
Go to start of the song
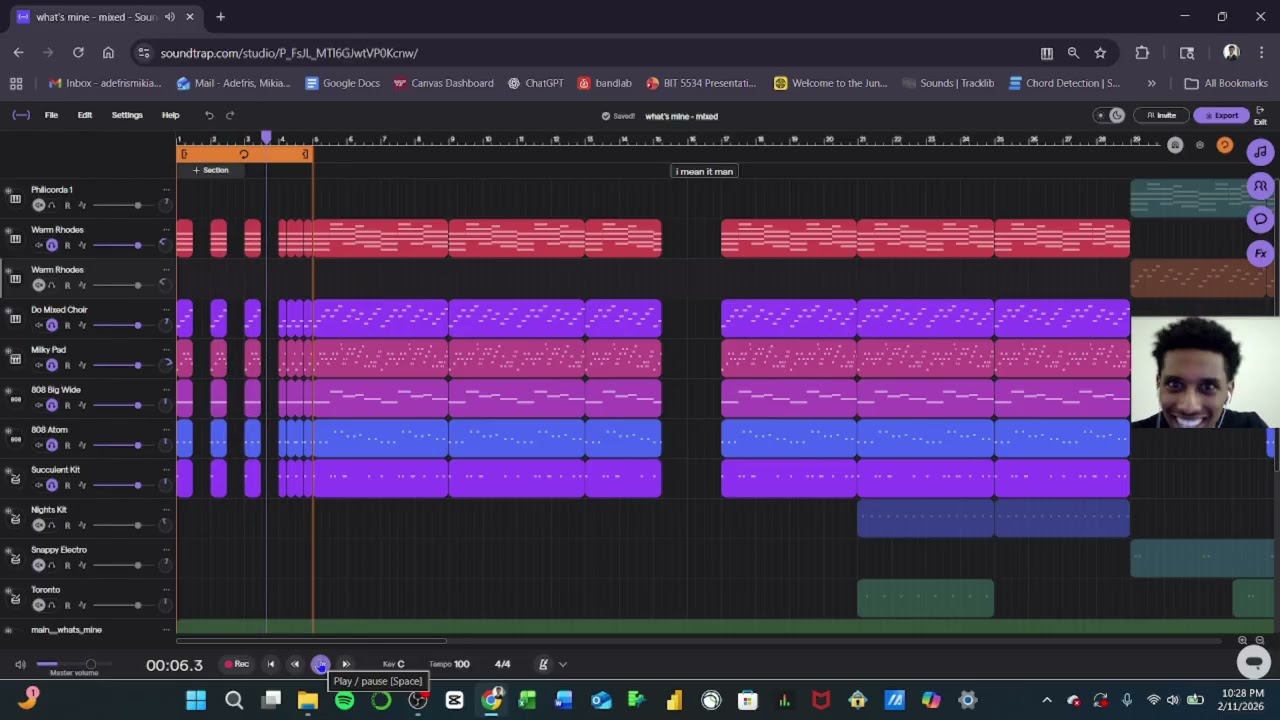click(x=270, y=664)
